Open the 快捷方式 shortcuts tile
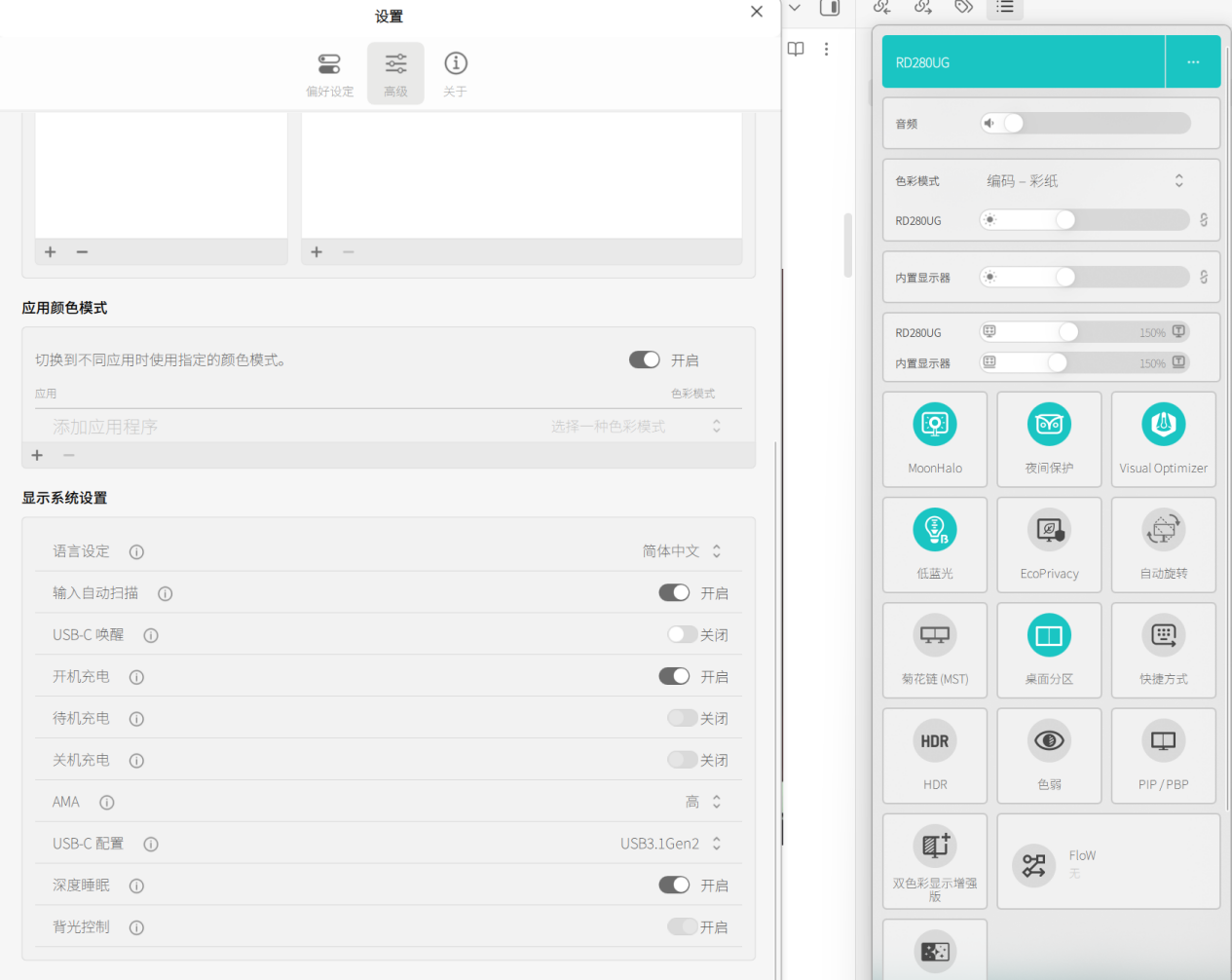 point(1163,650)
